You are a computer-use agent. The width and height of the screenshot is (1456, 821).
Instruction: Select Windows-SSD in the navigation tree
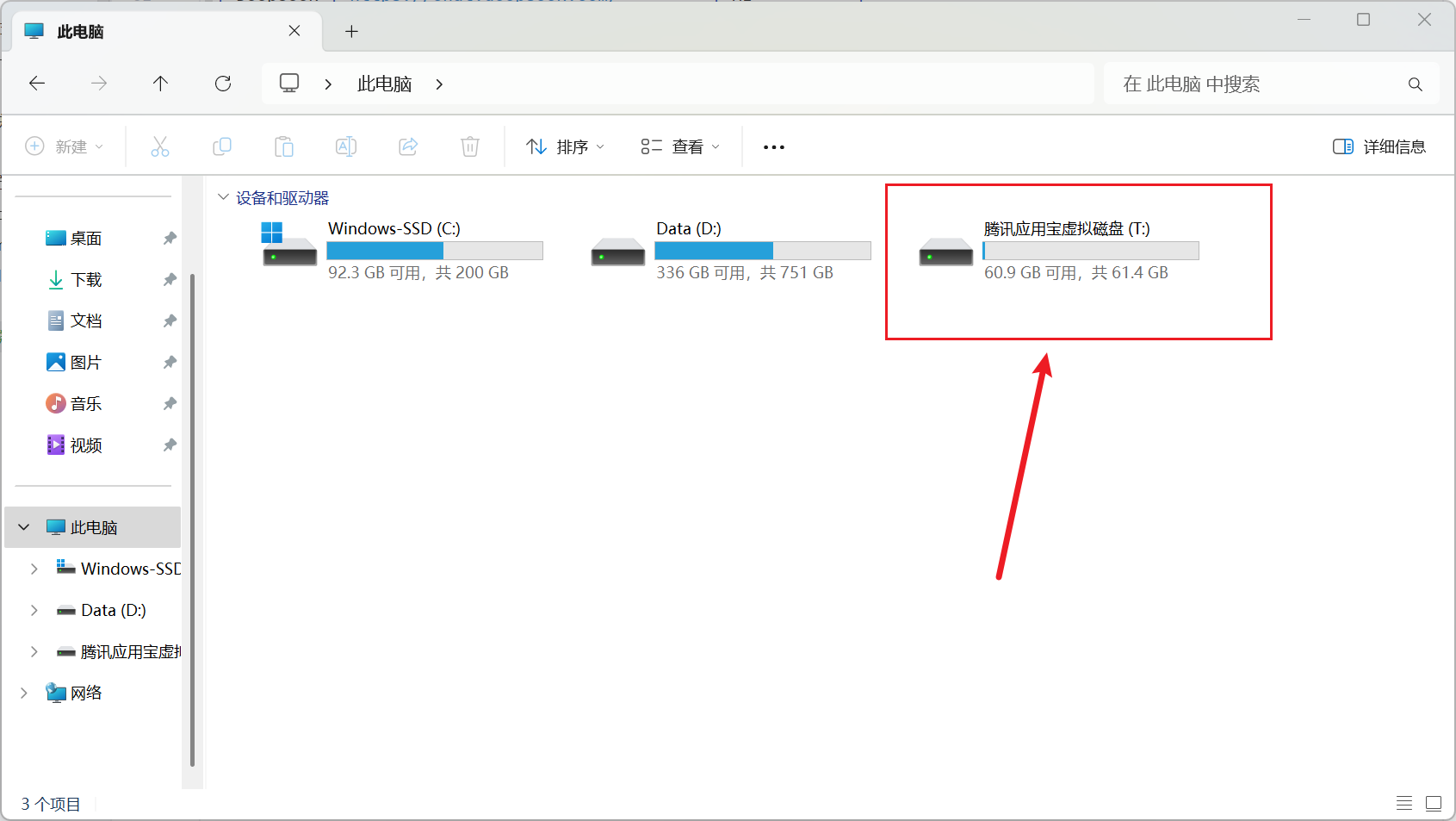click(x=119, y=569)
